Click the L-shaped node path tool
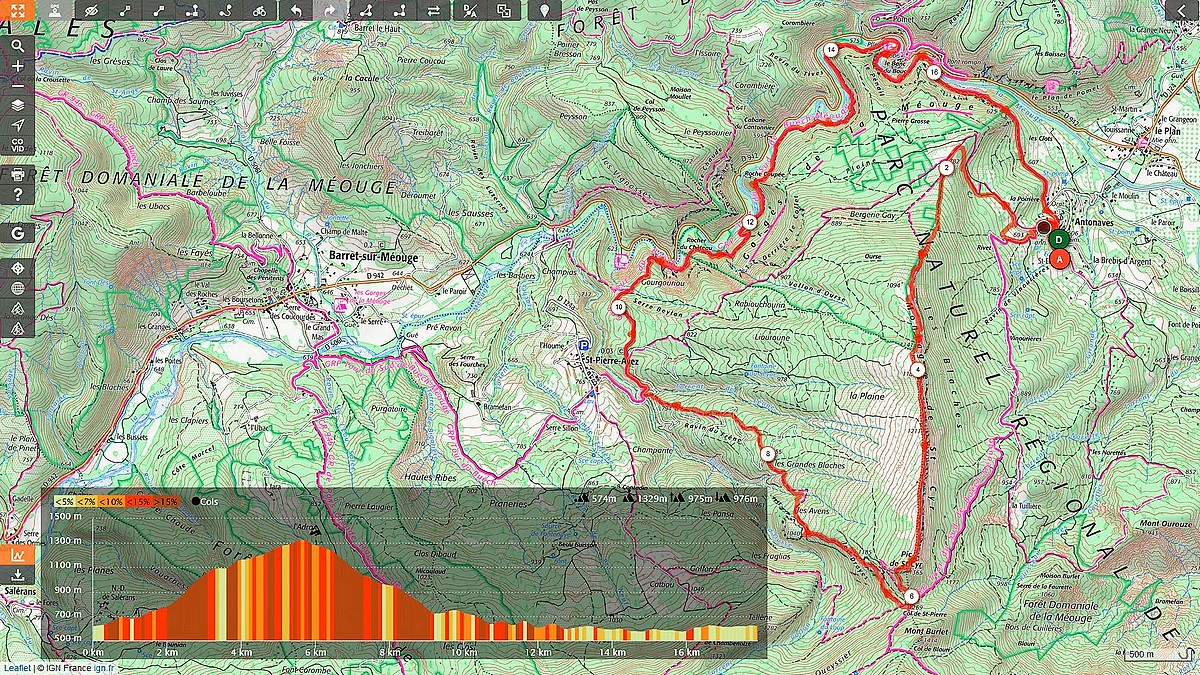Image resolution: width=1200 pixels, height=675 pixels. pyautogui.click(x=399, y=11)
